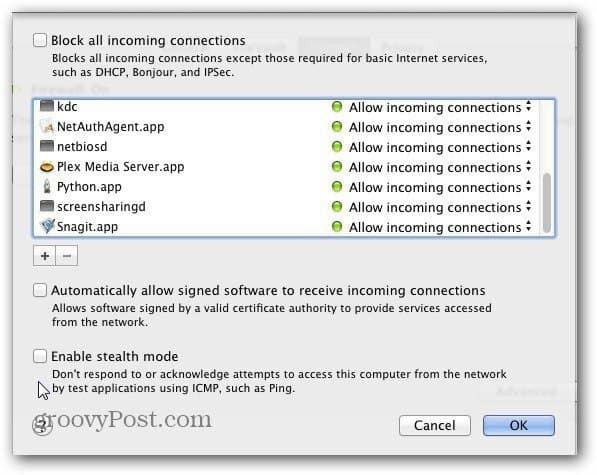Click the Snagit.app icon in list
This screenshot has width=597, height=475.
point(47,226)
